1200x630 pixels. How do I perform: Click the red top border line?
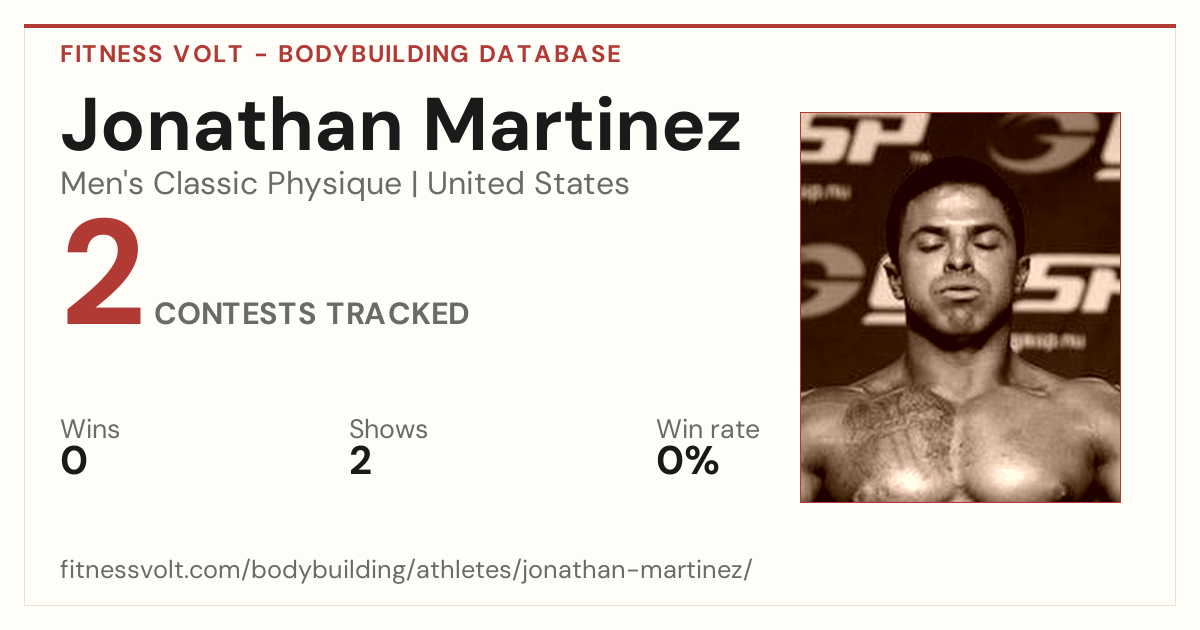pyautogui.click(x=600, y=26)
